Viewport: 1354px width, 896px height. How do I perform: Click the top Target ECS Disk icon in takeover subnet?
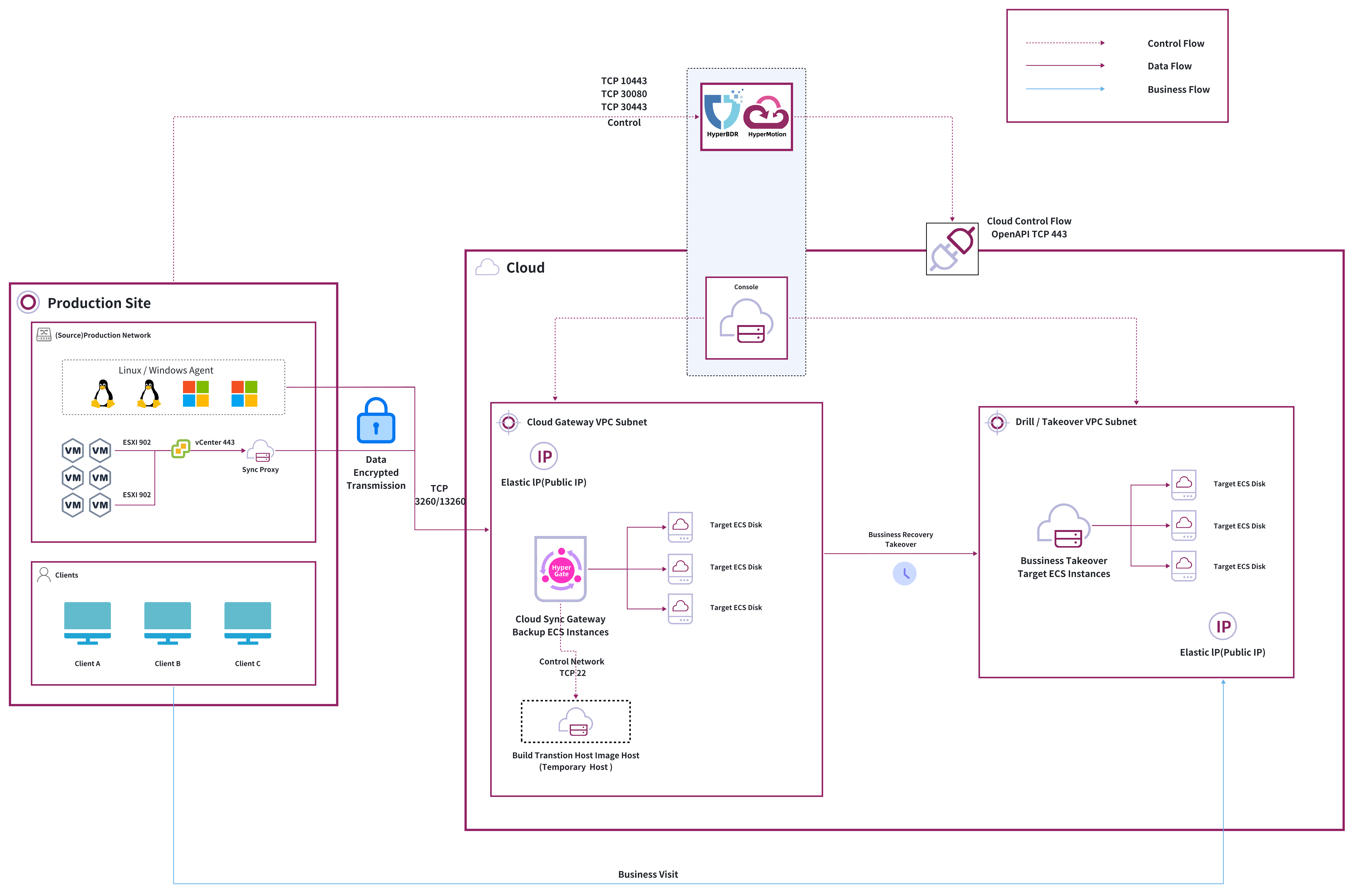point(1184,485)
